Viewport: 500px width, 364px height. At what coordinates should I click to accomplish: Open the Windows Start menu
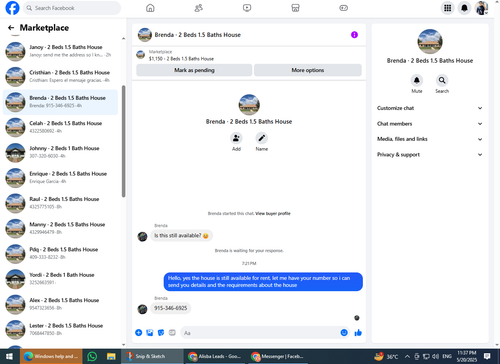point(9,357)
